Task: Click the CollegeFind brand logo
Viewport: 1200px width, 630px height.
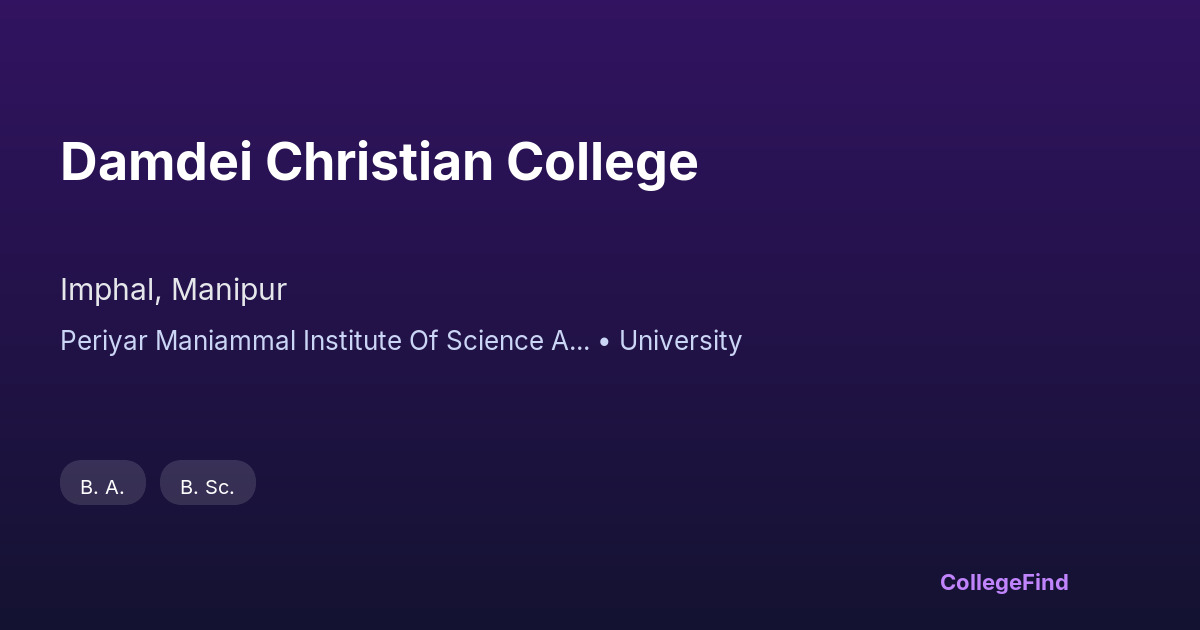Action: click(1003, 582)
